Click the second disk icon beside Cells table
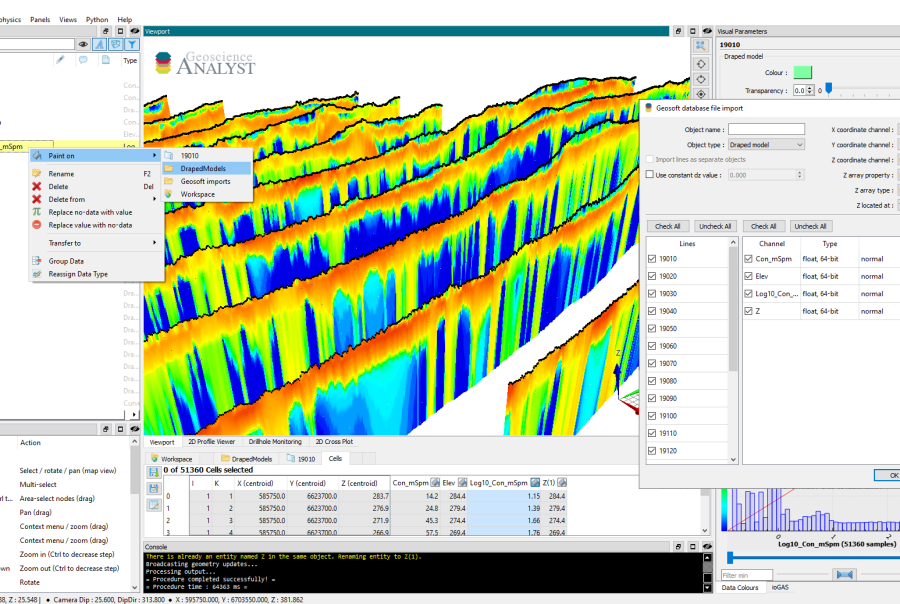 pyautogui.click(x=154, y=489)
